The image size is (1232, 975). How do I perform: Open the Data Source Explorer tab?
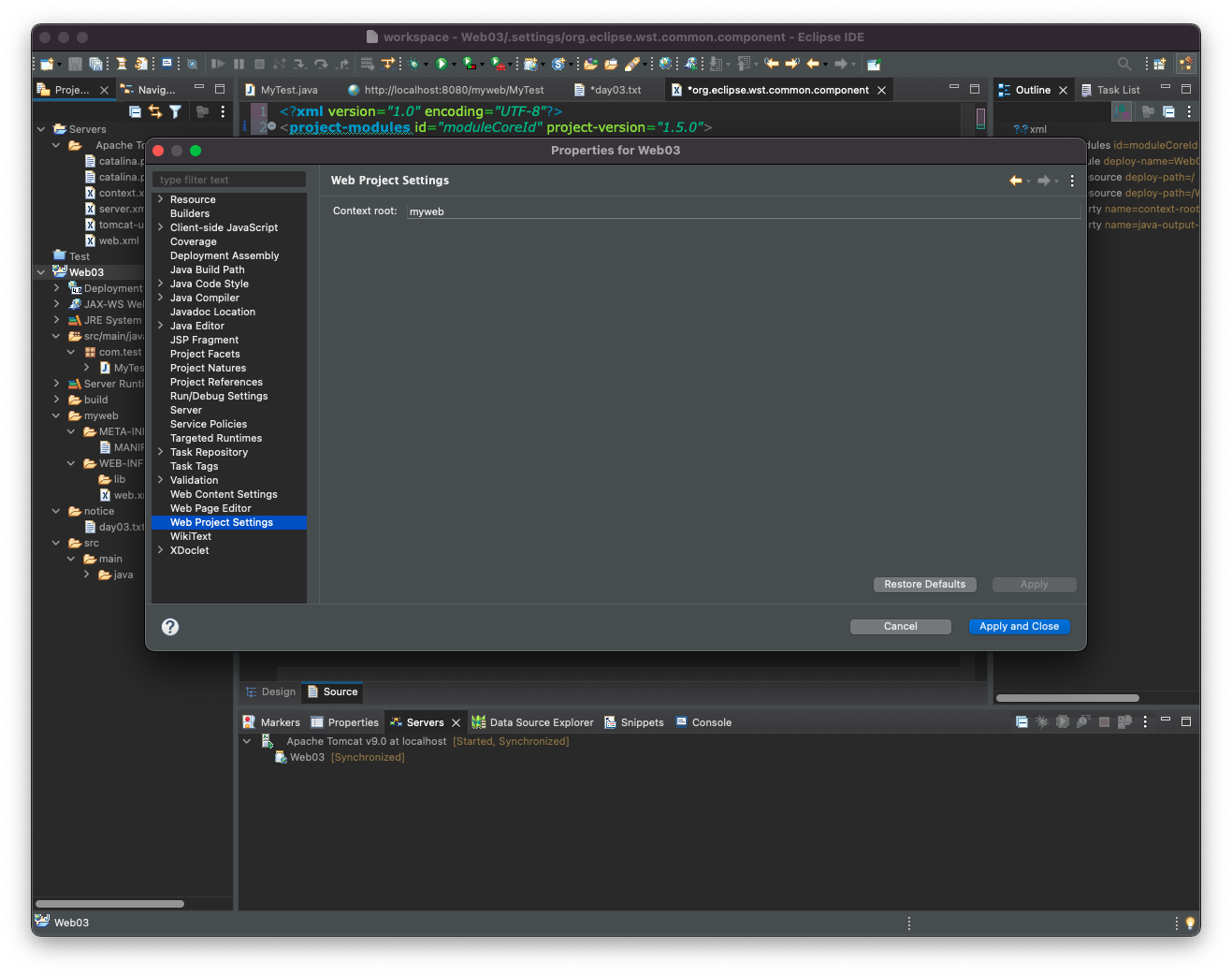click(532, 722)
